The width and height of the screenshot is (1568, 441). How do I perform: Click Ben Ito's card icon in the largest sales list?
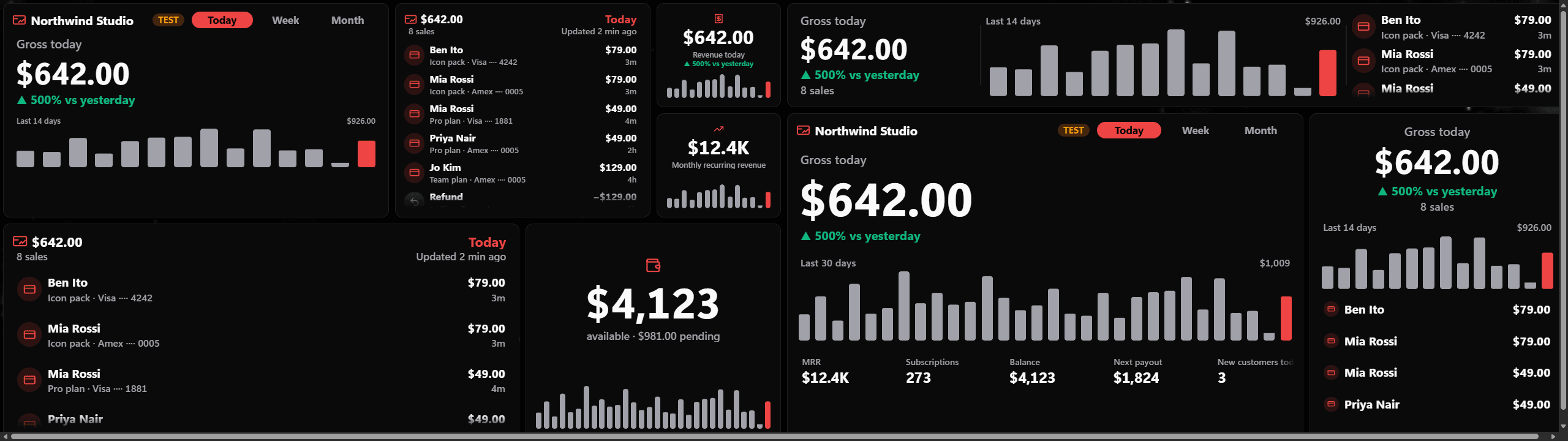coord(29,289)
